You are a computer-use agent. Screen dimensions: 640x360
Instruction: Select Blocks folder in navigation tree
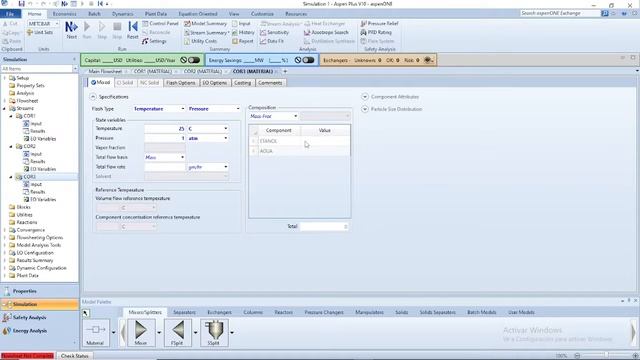tap(23, 207)
